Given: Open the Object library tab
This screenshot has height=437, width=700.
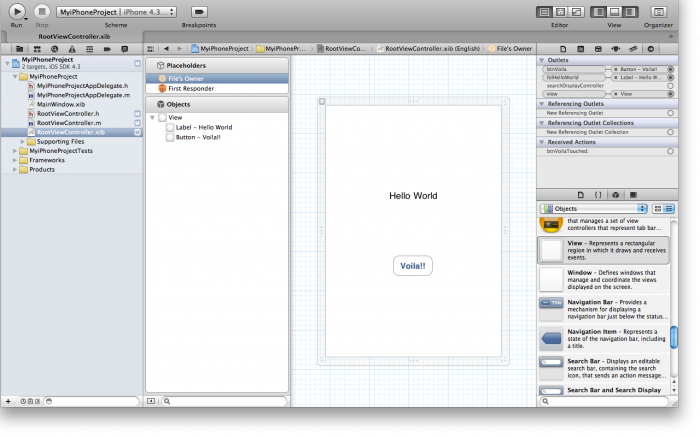Looking at the screenshot, I should point(616,194).
